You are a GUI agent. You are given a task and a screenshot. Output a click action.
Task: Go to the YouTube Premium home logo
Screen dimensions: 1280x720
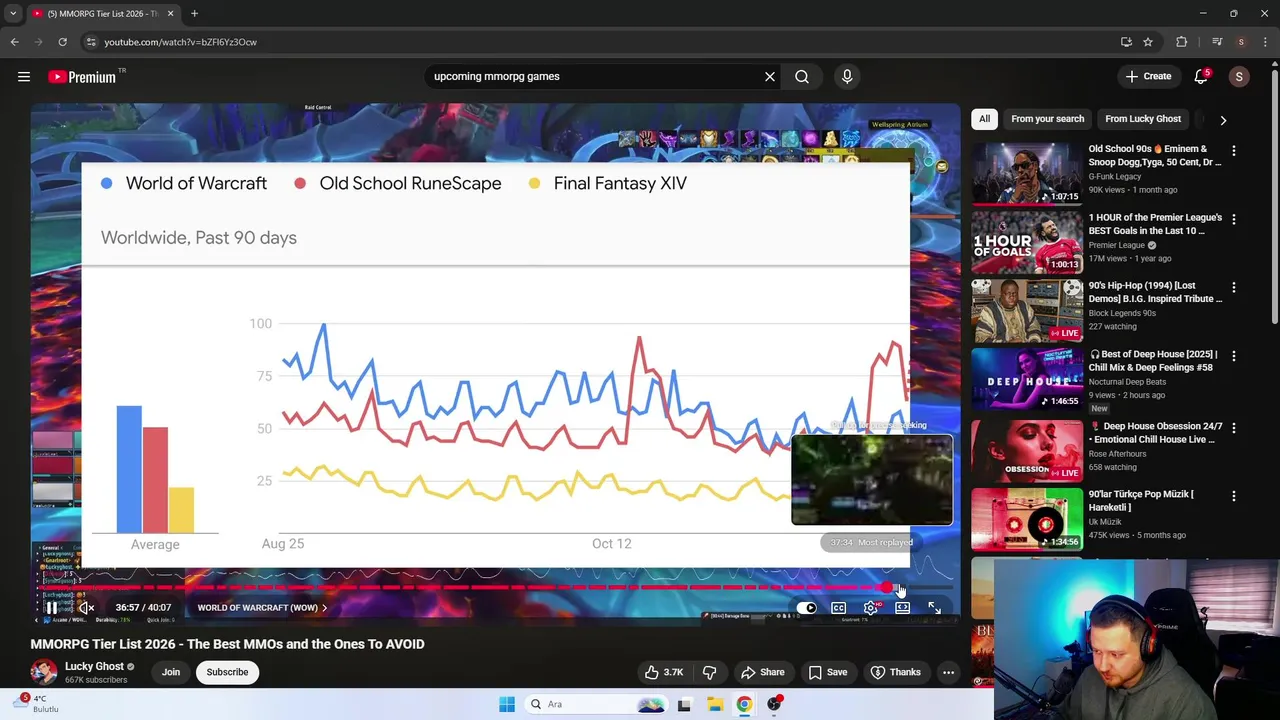(x=82, y=76)
